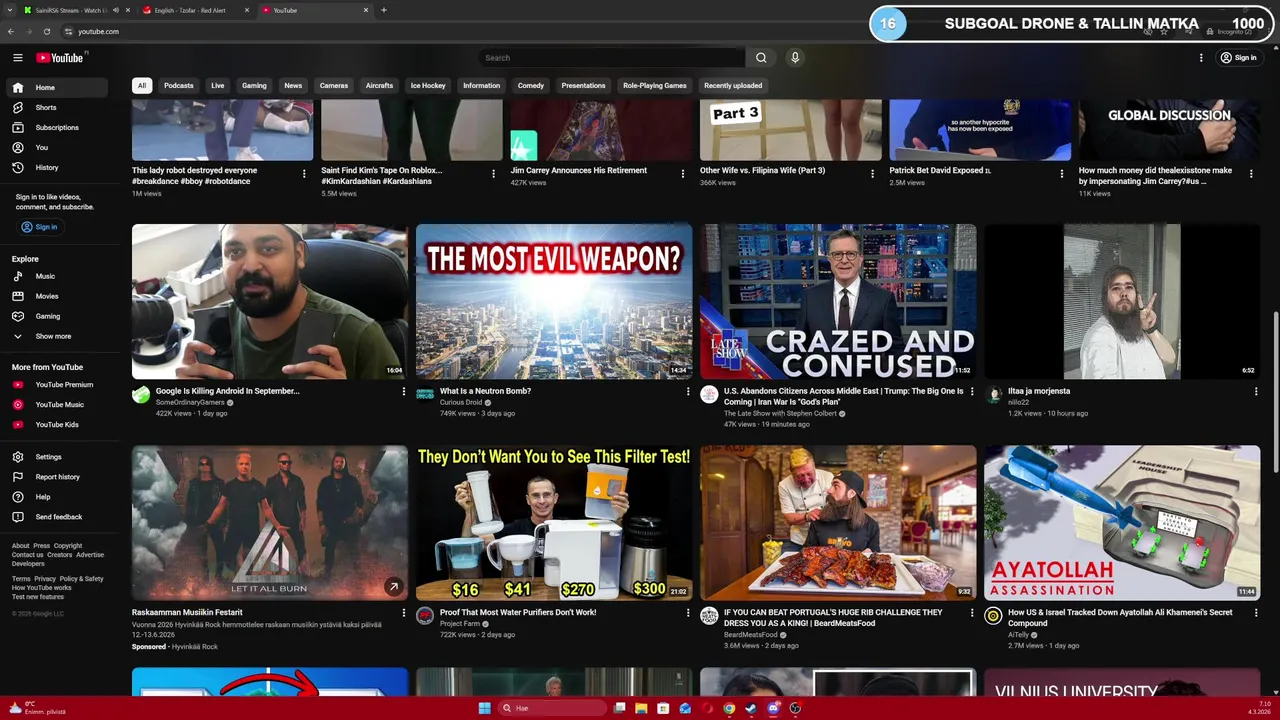Open the Crazed and Confused Late Show thumbnail
The width and height of the screenshot is (1280, 720).
pyautogui.click(x=838, y=301)
